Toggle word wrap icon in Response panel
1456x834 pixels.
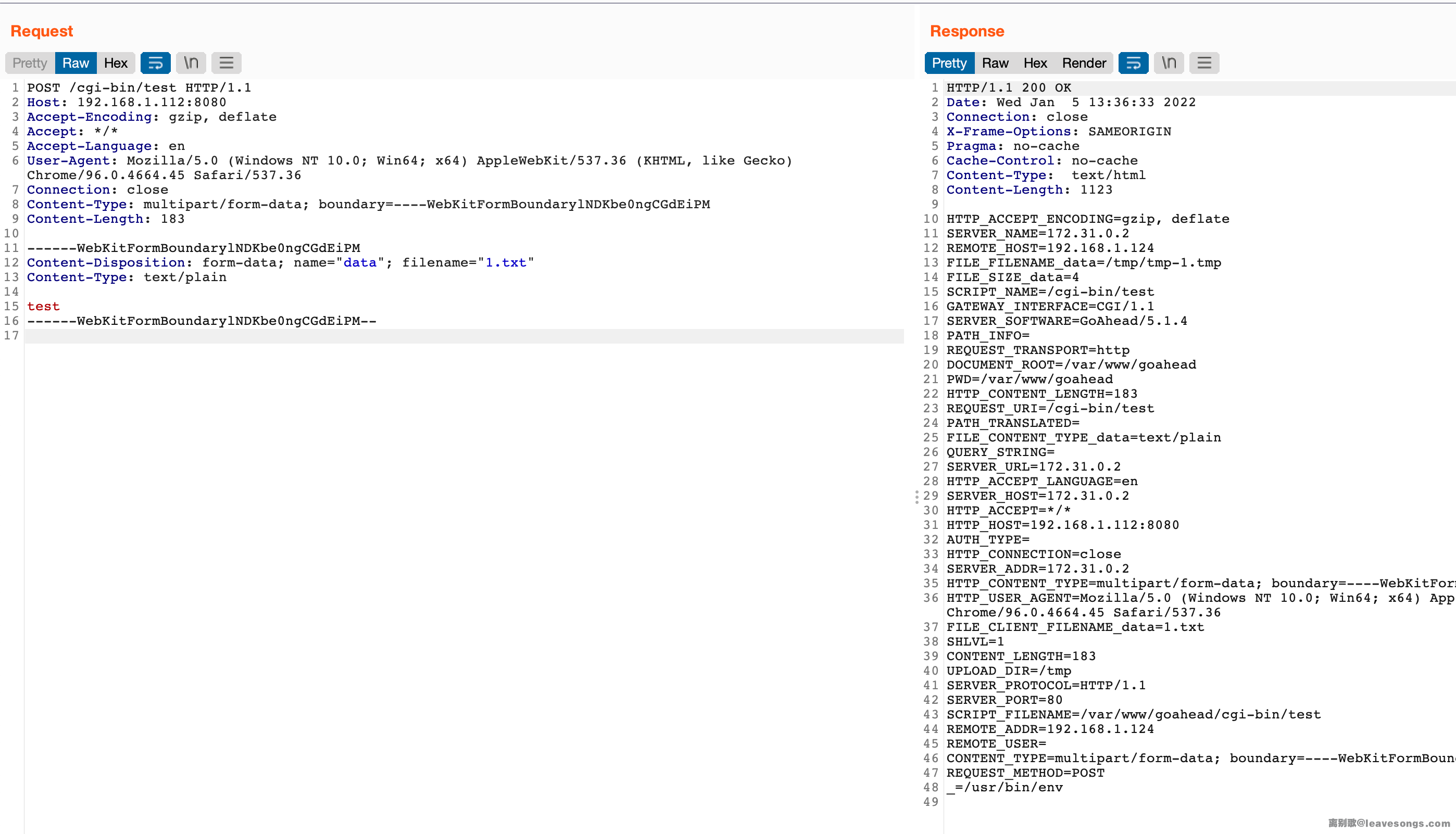pyautogui.click(x=1133, y=63)
